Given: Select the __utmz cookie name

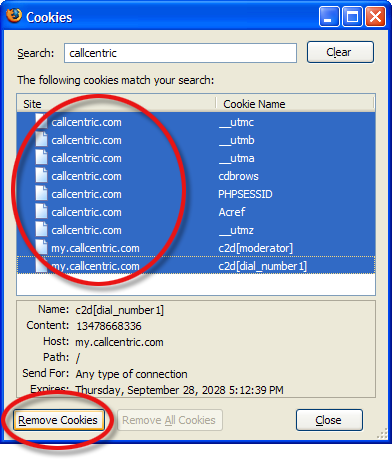Looking at the screenshot, I should click(236, 230).
